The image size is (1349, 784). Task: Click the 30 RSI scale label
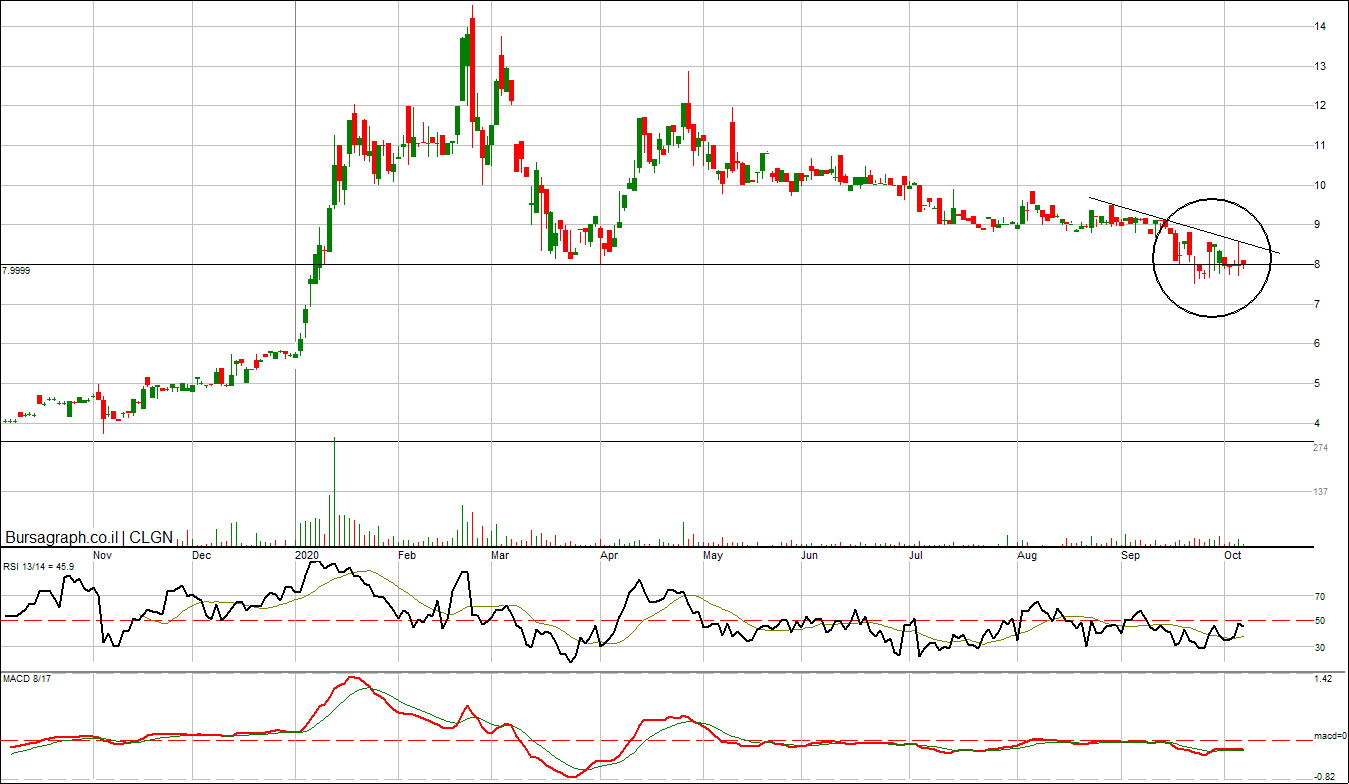1319,648
